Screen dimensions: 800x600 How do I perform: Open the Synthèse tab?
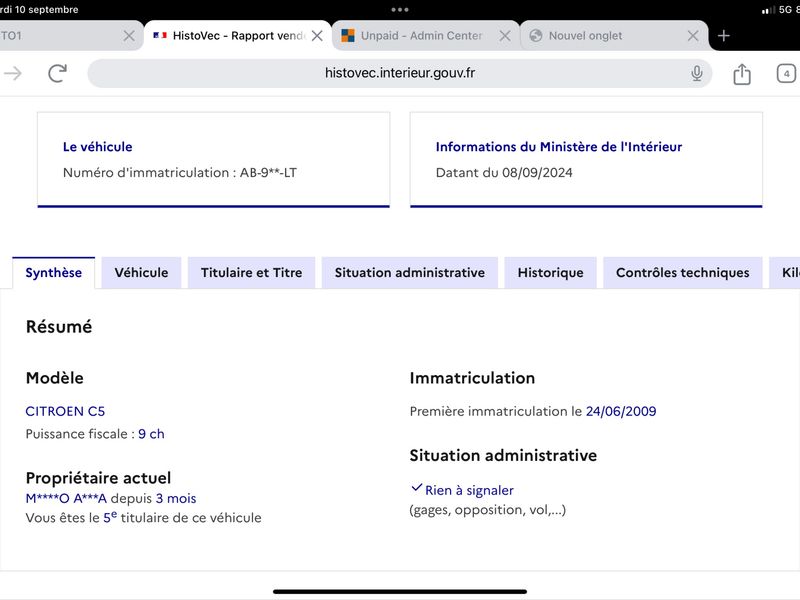point(54,272)
